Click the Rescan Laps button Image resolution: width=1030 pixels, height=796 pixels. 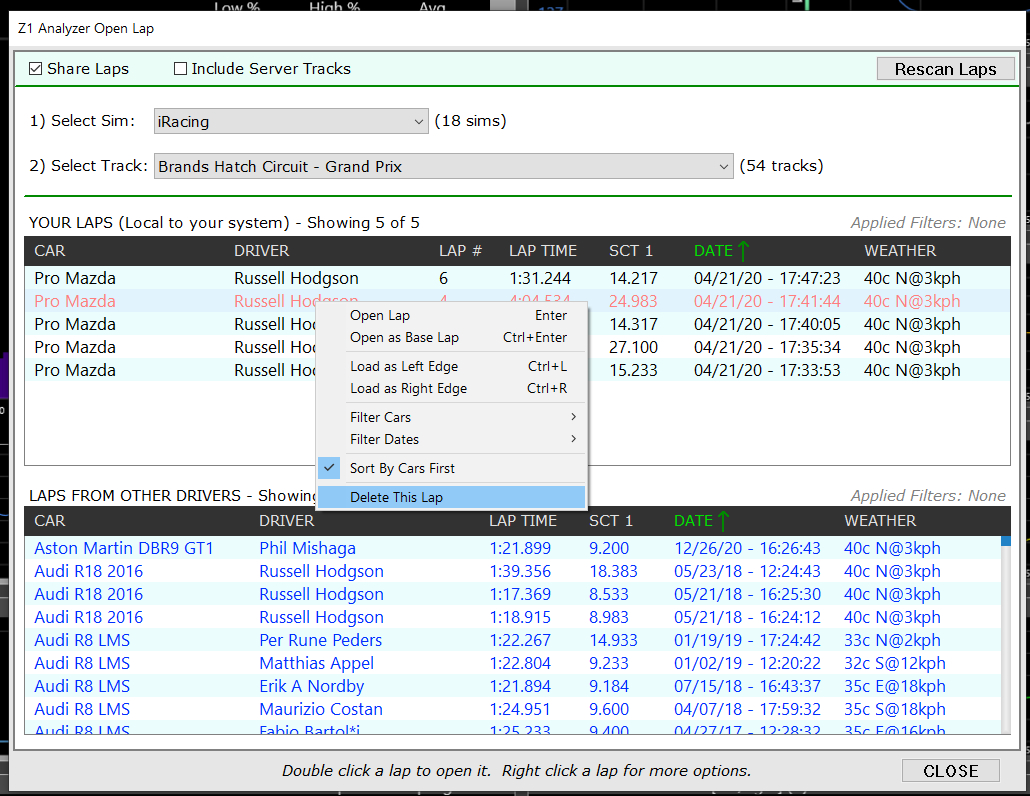[945, 69]
